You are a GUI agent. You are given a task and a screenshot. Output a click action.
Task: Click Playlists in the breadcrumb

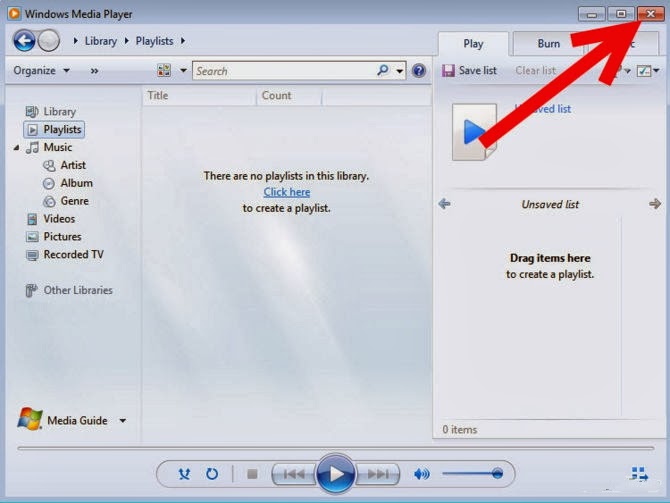(x=154, y=41)
